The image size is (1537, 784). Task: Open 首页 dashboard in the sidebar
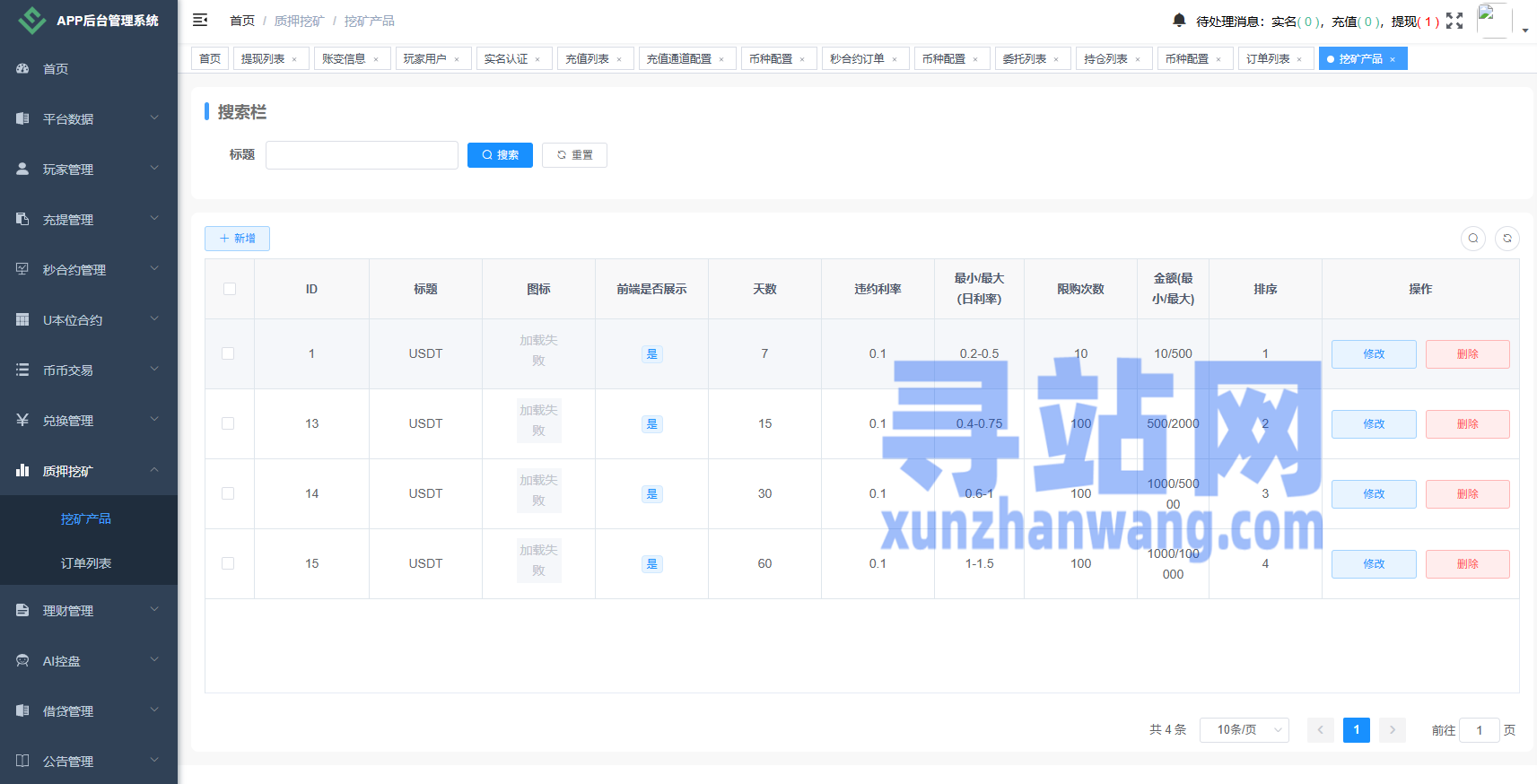tap(56, 69)
